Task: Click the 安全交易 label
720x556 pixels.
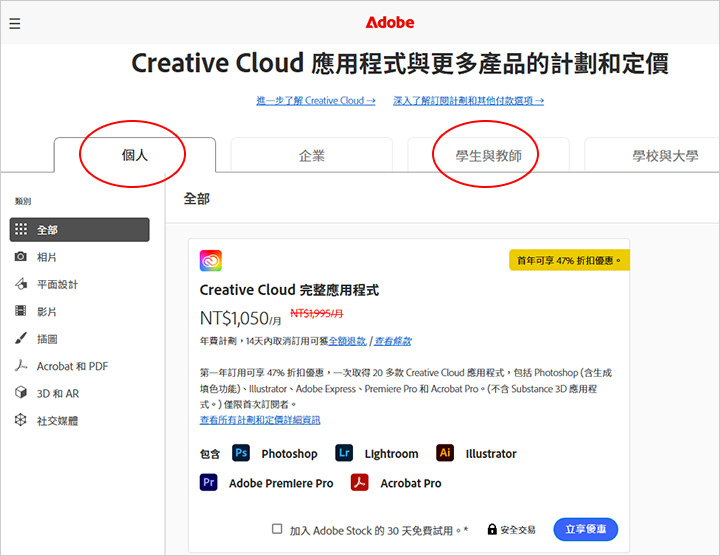Action: tap(518, 530)
